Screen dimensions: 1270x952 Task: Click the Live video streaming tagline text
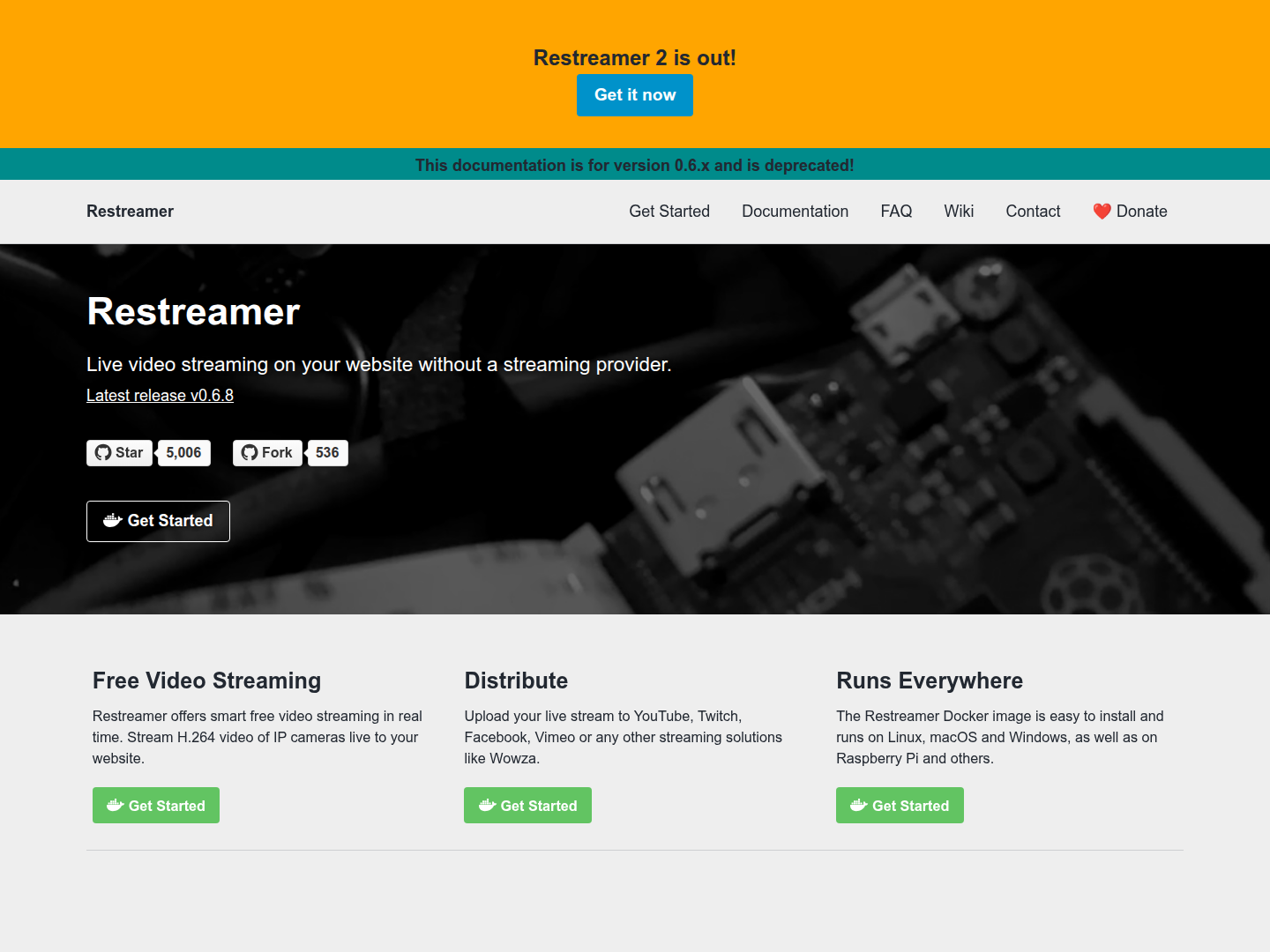(379, 365)
